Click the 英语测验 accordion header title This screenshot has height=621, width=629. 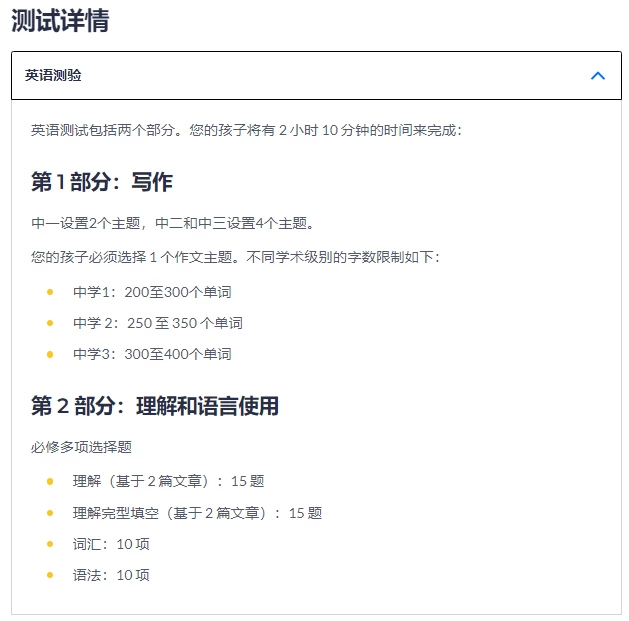(x=53, y=75)
